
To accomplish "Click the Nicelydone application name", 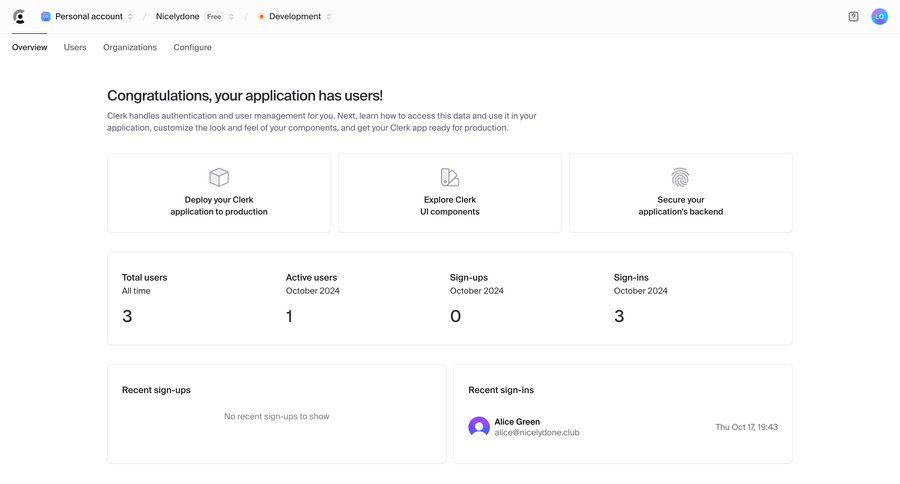I will coord(177,17).
